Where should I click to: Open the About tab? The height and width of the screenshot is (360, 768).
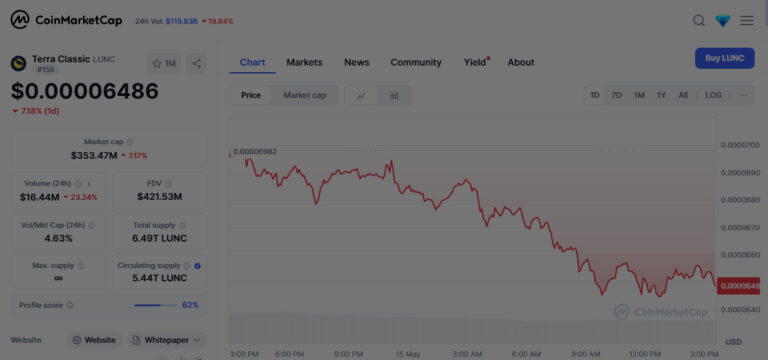point(521,62)
